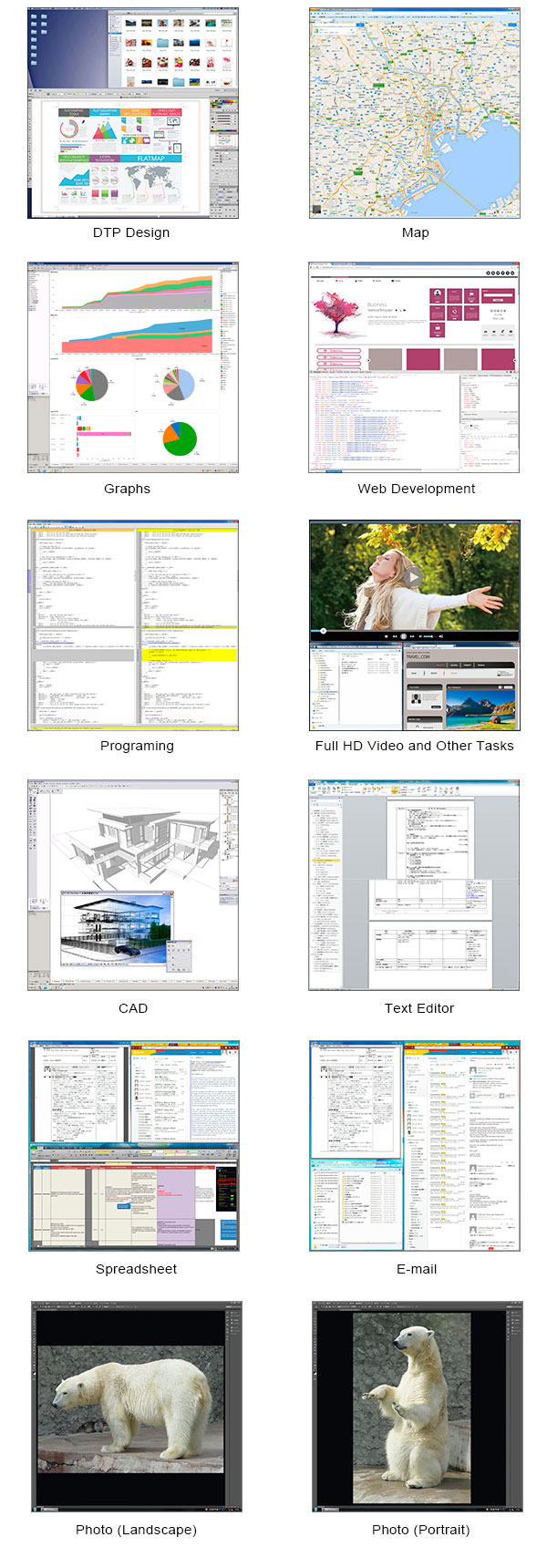This screenshot has width=547, height=1568.
Task: Click the "E-mail" caption
Action: tap(417, 1269)
